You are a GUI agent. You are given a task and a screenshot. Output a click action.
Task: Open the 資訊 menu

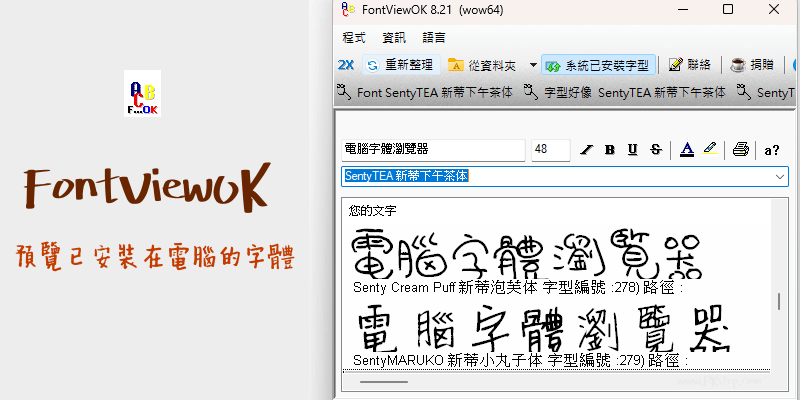(x=394, y=37)
